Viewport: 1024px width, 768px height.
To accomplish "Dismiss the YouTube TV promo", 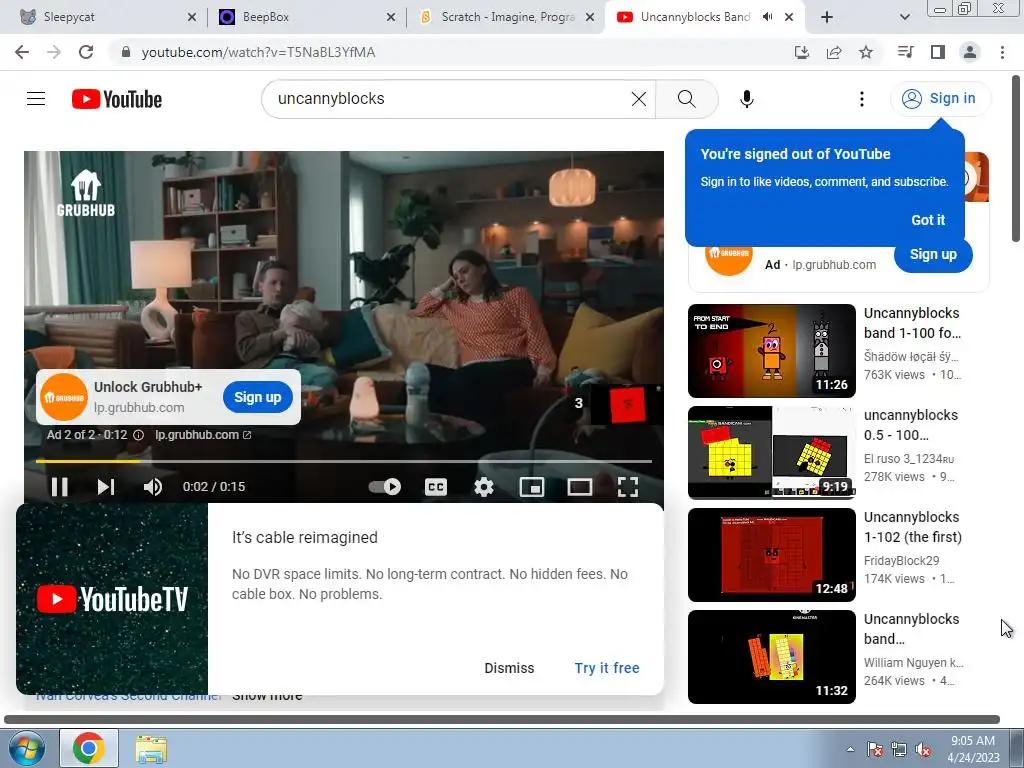I will [509, 668].
